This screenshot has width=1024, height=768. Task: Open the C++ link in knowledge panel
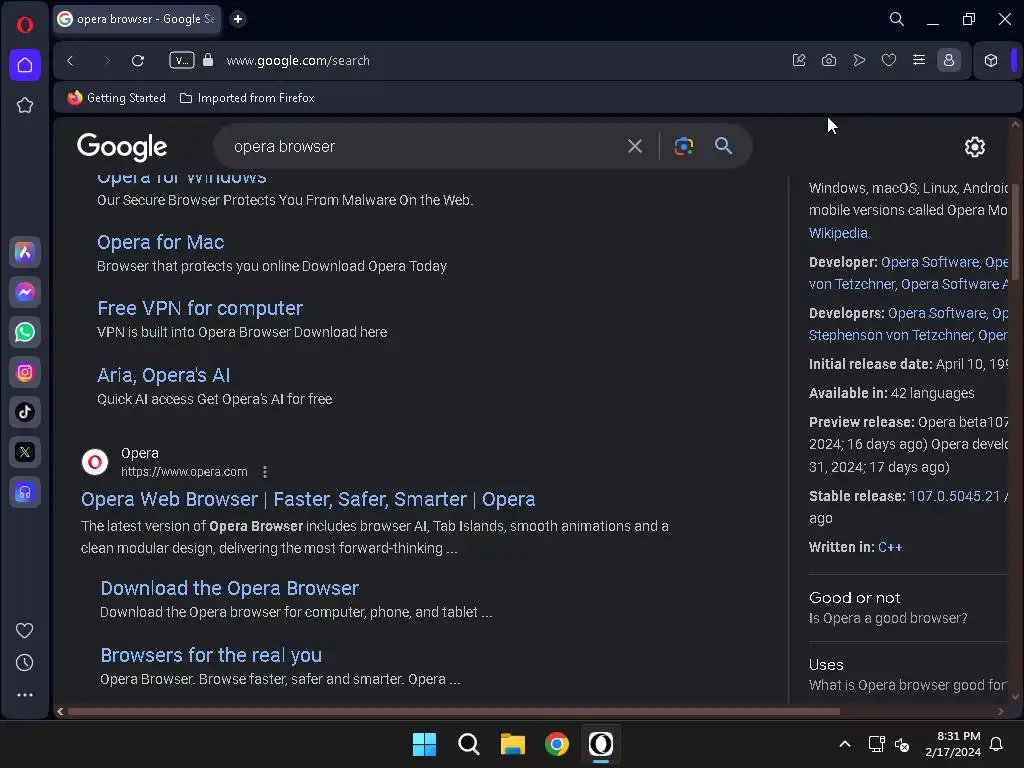pos(889,547)
